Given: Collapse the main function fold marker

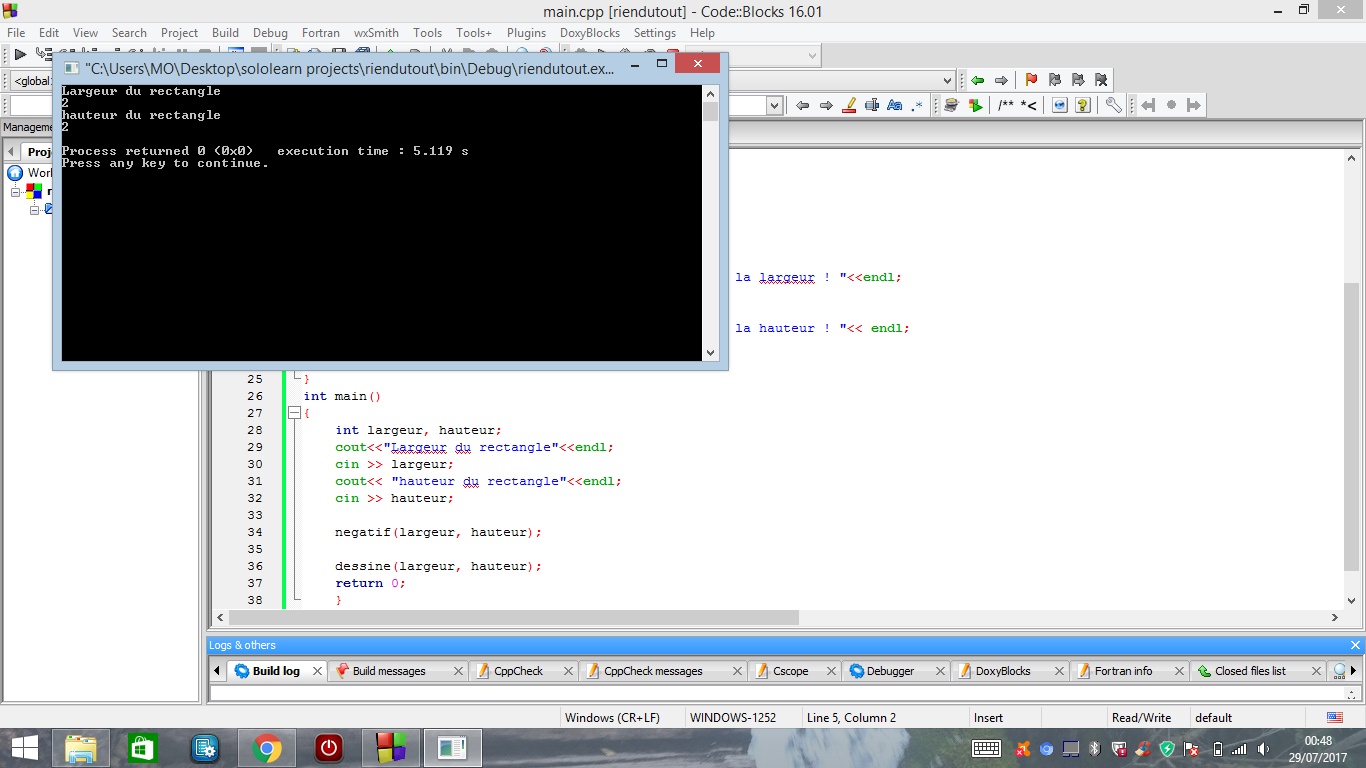Looking at the screenshot, I should (294, 413).
